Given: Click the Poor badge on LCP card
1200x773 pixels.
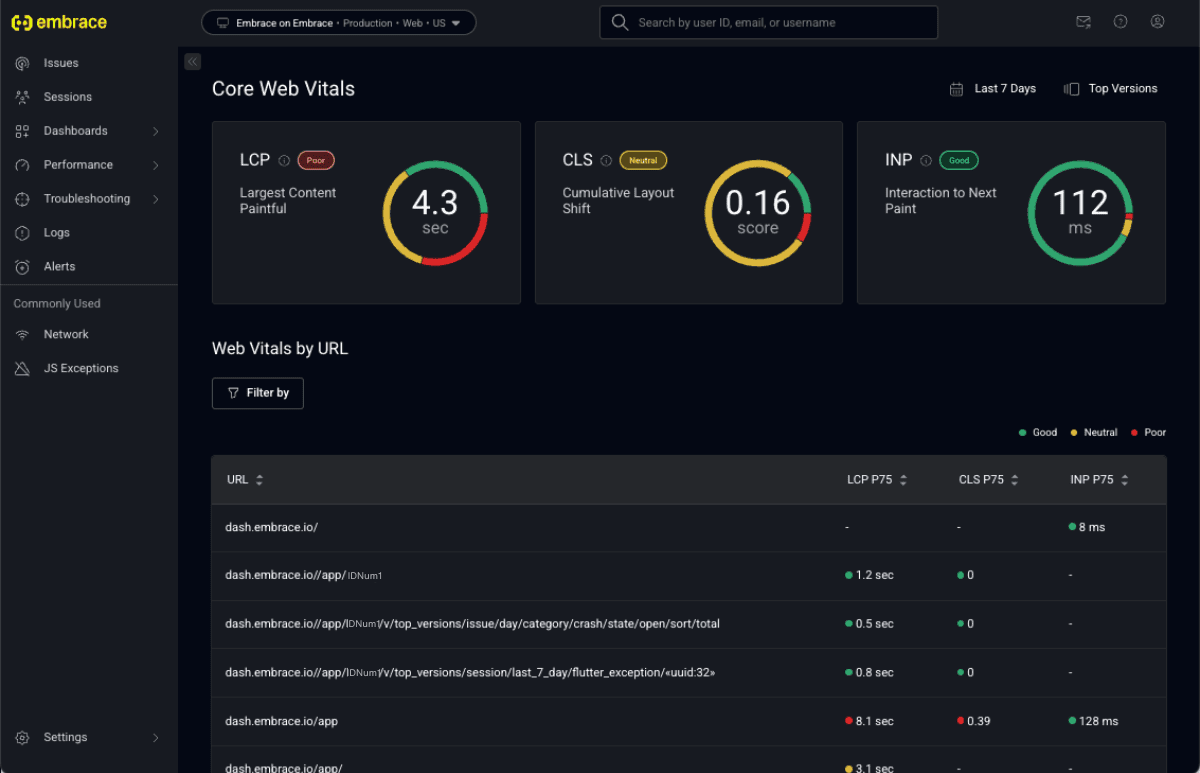Looking at the screenshot, I should [x=316, y=160].
